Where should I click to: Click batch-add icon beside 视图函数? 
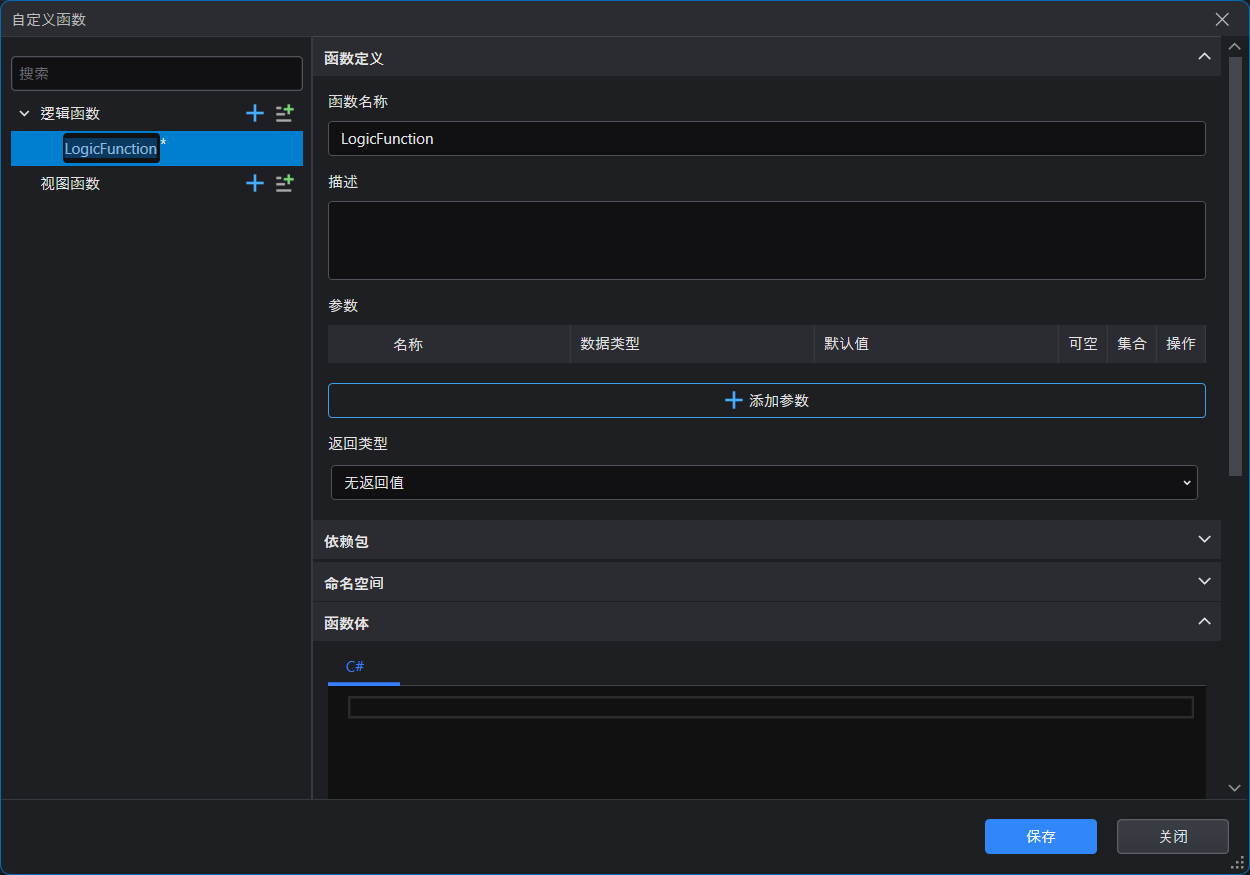285,183
